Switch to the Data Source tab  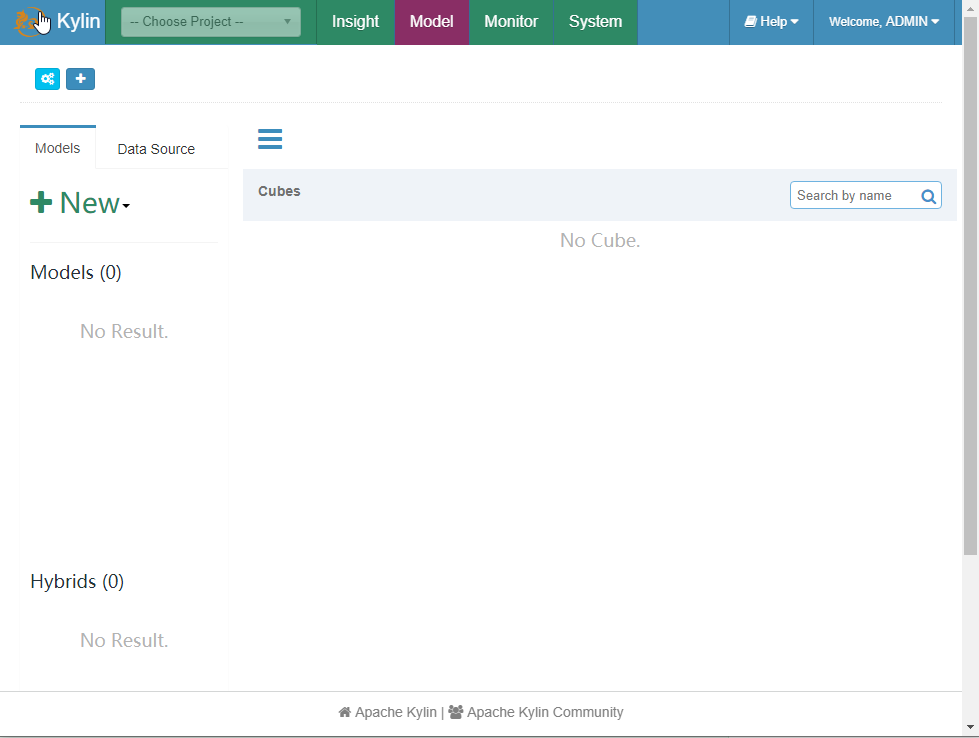click(x=156, y=149)
